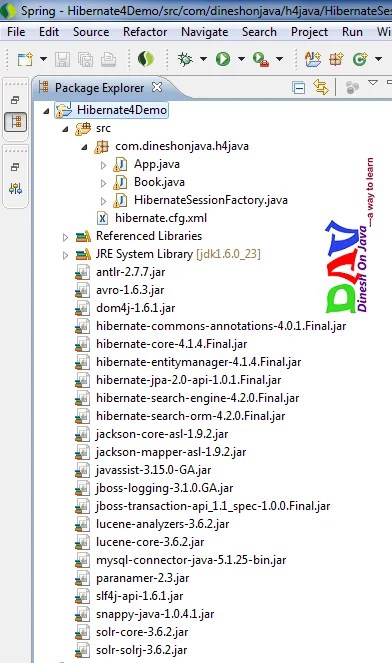Select javassist-3.15.0-GA.jar
This screenshot has height=663, width=392.
(x=143, y=470)
